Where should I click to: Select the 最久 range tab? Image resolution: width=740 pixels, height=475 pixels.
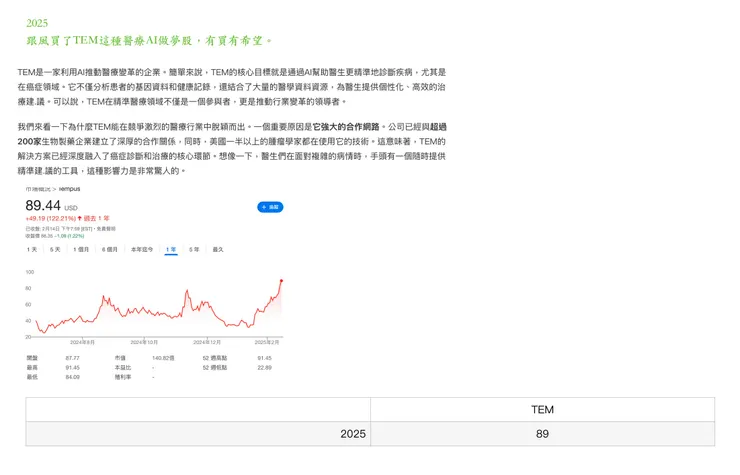click(218, 249)
